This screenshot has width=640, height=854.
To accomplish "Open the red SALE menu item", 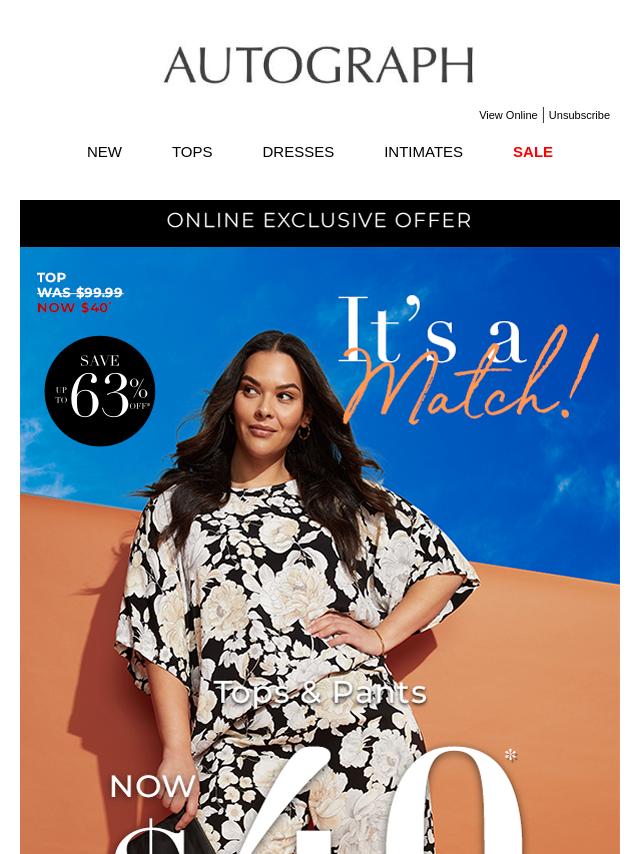I will click(x=533, y=152).
